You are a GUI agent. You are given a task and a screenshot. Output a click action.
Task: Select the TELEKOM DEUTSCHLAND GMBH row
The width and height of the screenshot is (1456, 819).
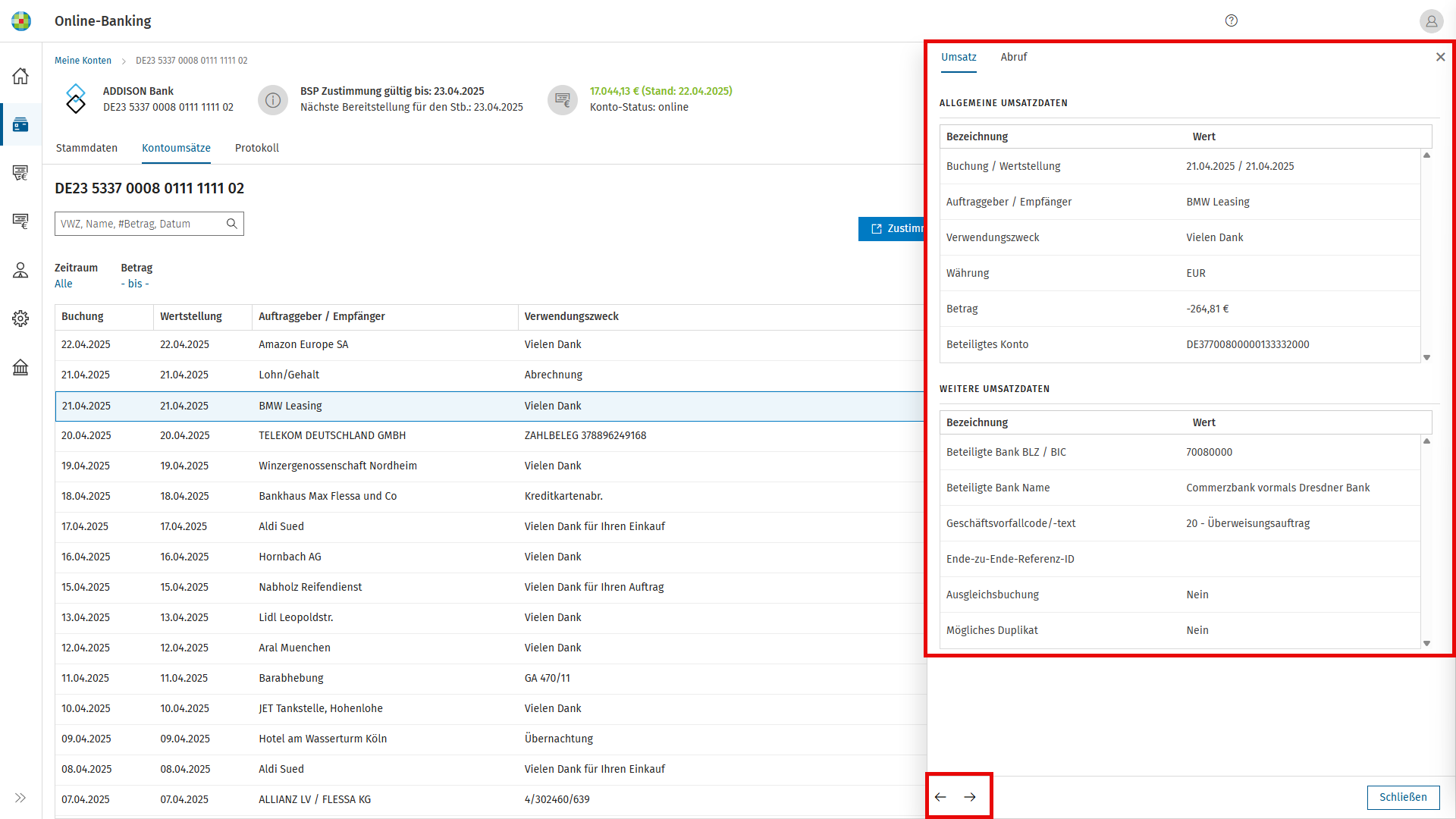tap(490, 435)
